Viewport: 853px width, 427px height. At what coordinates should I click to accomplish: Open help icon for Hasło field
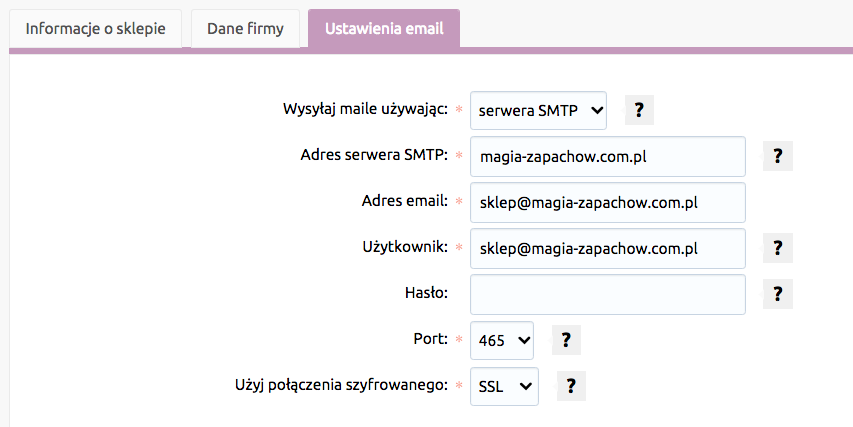(778, 294)
